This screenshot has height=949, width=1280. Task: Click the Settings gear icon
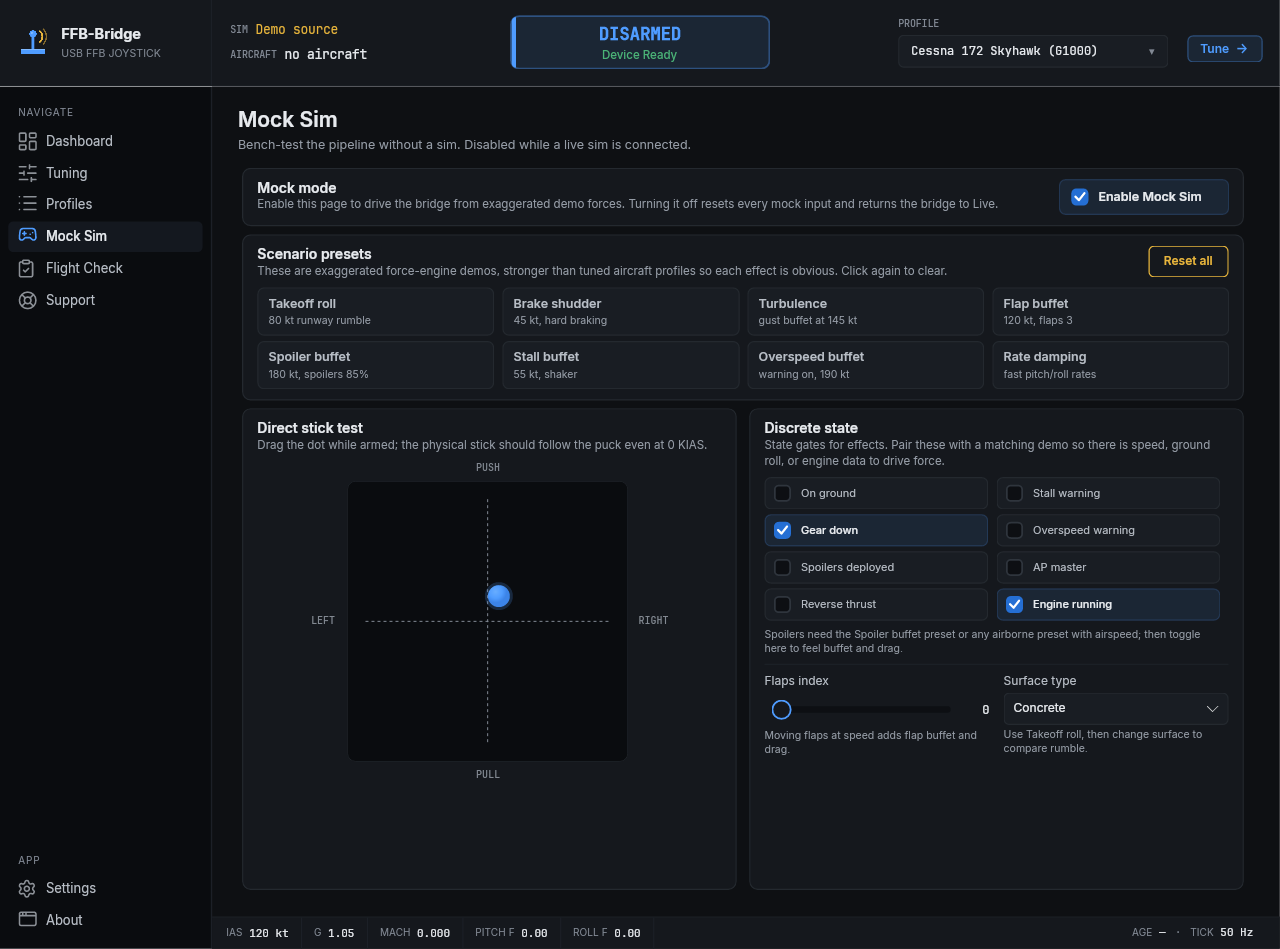27,888
